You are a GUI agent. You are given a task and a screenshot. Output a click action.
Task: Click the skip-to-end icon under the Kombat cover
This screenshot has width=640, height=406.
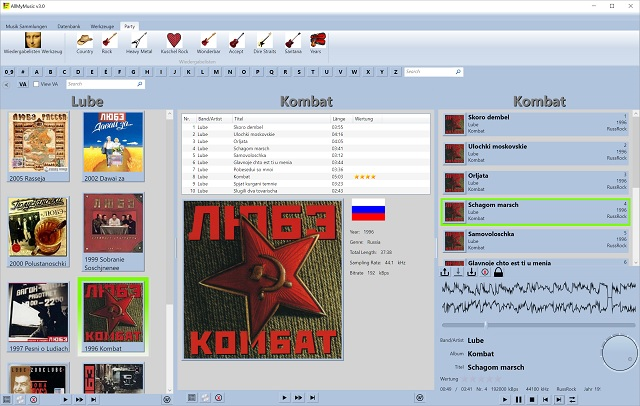[312, 397]
